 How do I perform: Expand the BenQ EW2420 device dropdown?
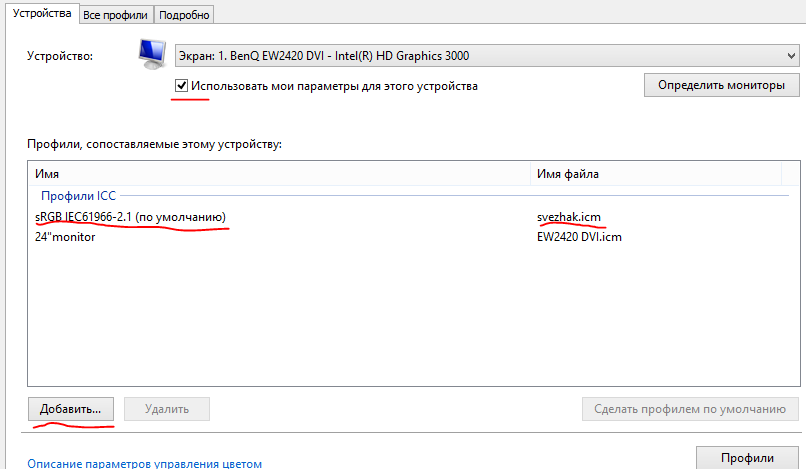(x=485, y=56)
